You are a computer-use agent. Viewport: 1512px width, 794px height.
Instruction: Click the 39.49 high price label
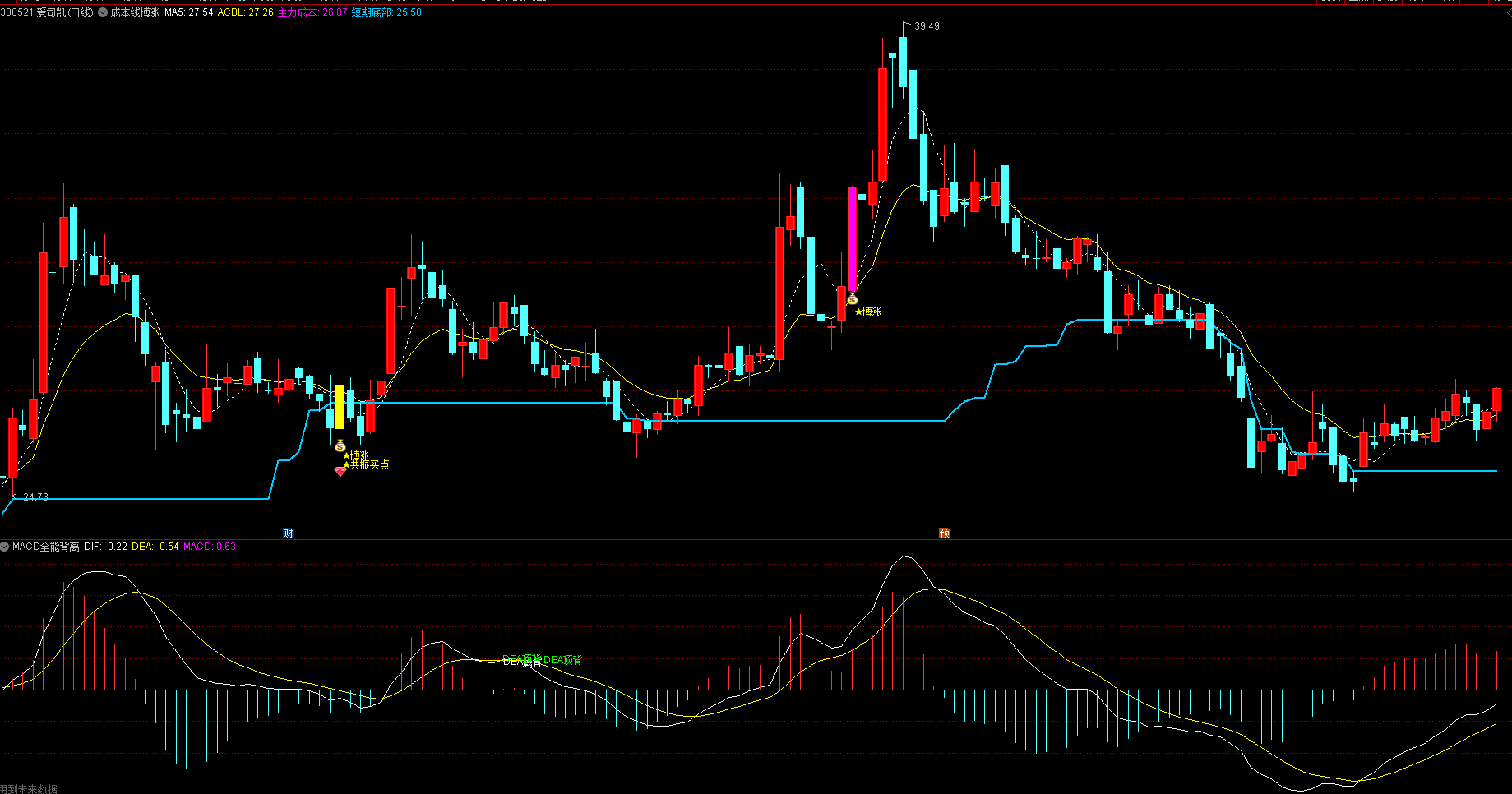click(x=927, y=26)
